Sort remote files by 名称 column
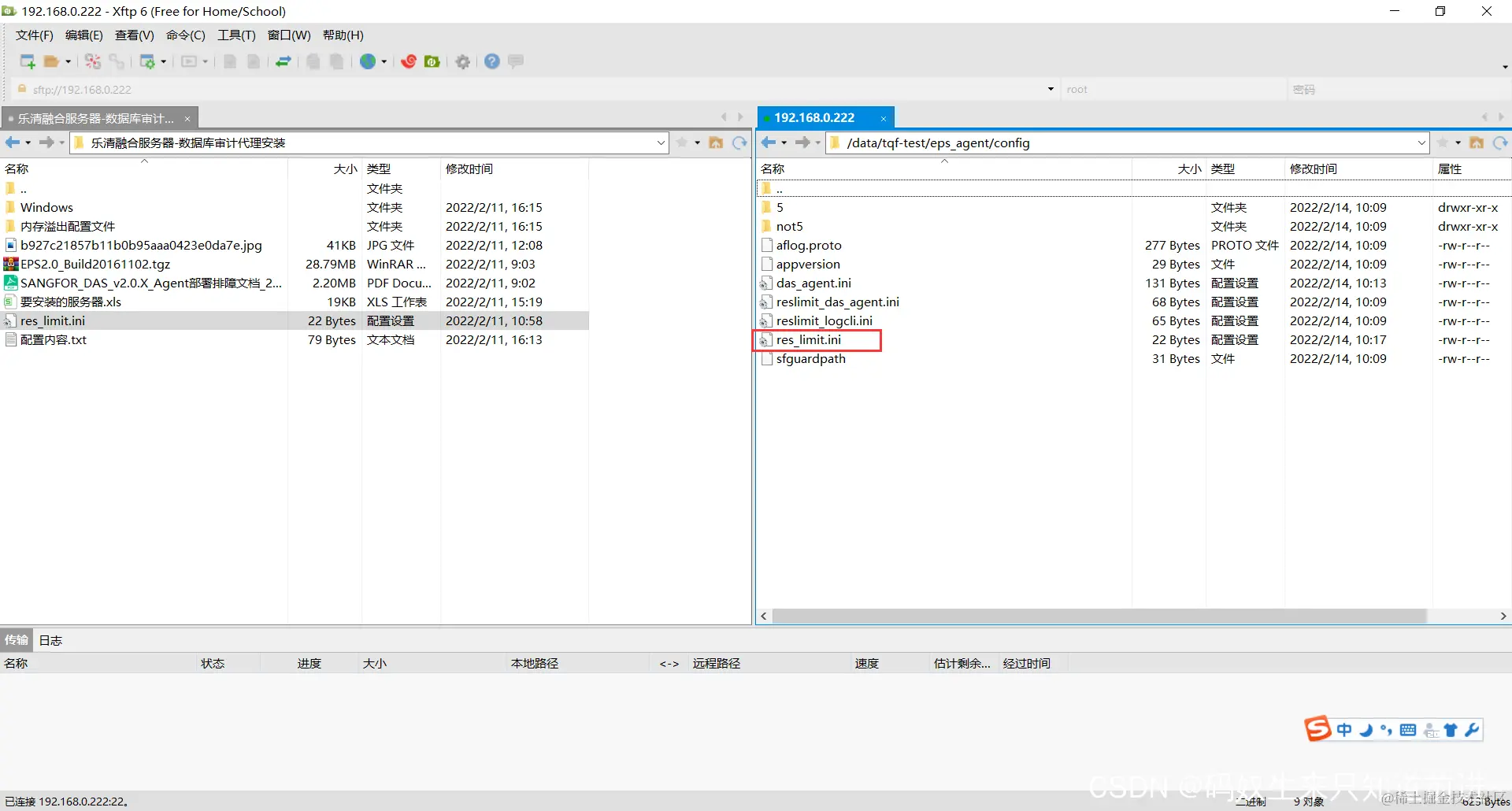Screen dimensions: 1512x811 pos(943,168)
